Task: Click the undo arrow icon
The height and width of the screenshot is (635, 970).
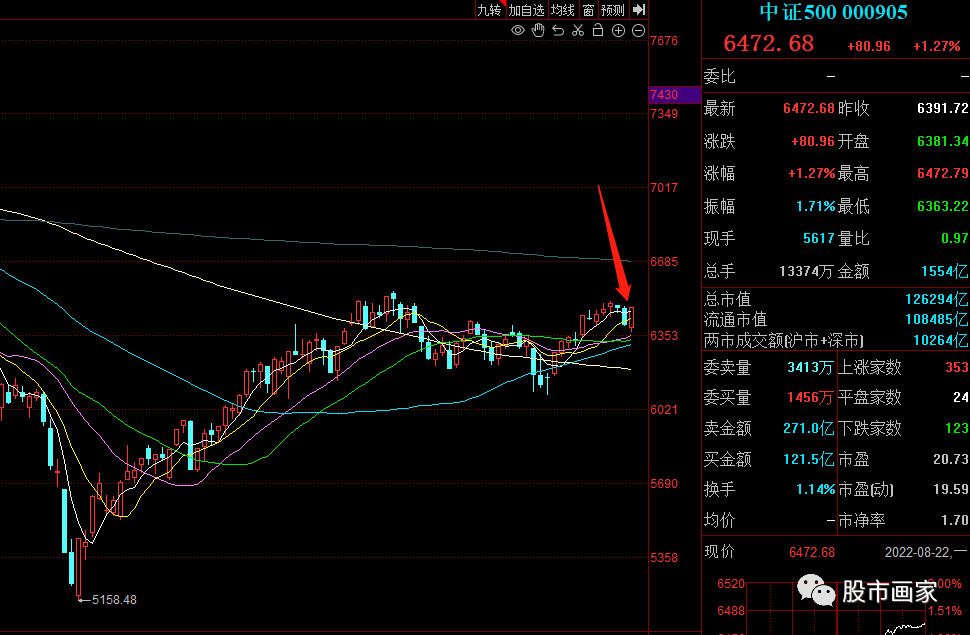Action: point(558,30)
